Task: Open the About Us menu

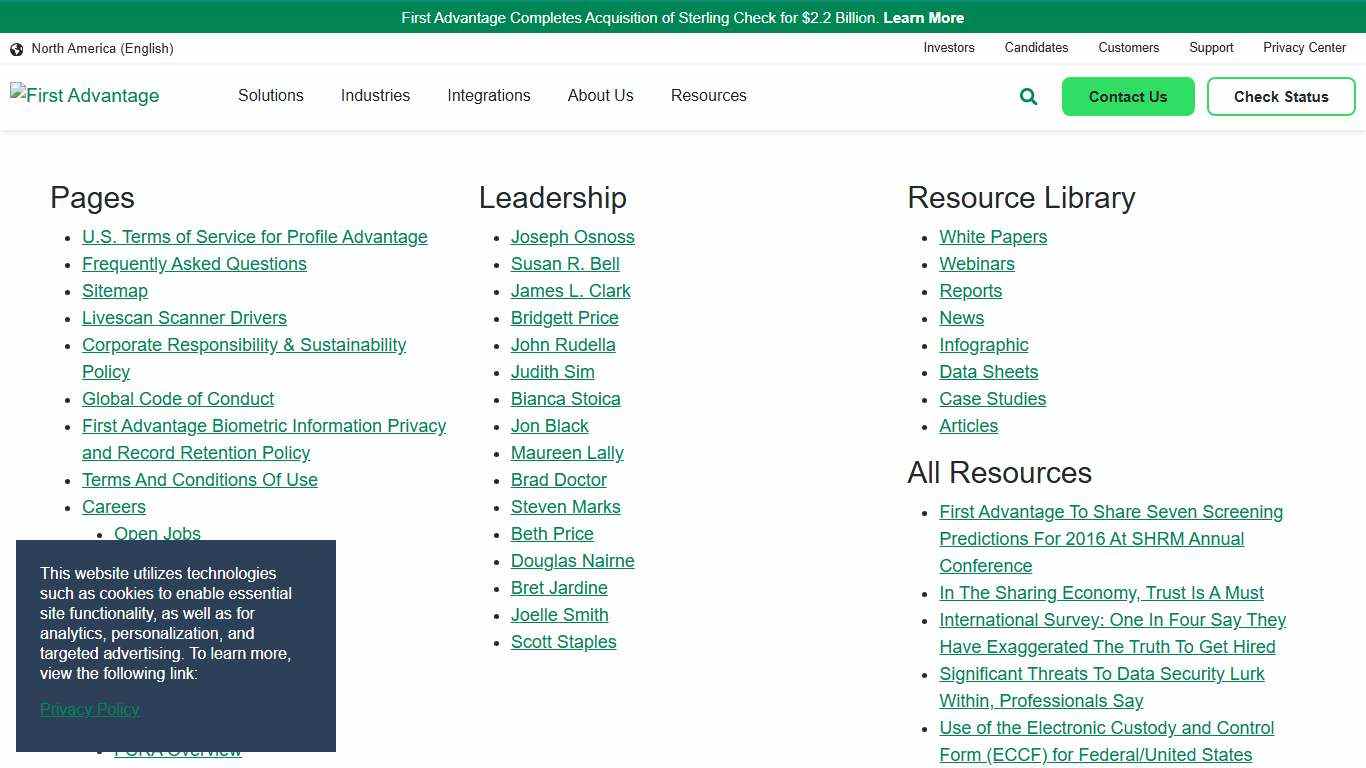Action: coord(600,95)
